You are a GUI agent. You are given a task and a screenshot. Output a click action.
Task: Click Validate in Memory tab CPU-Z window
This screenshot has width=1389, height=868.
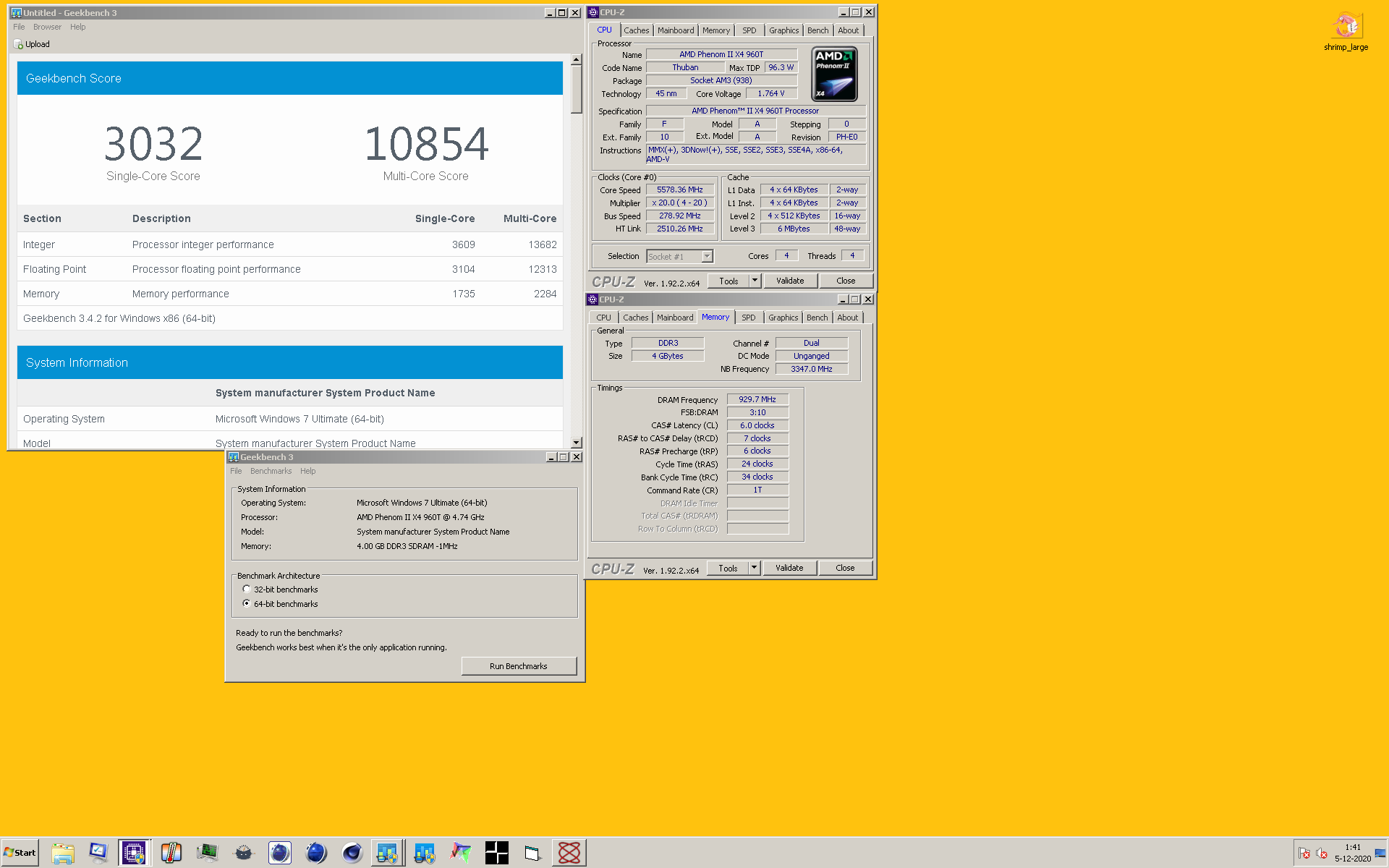789,568
